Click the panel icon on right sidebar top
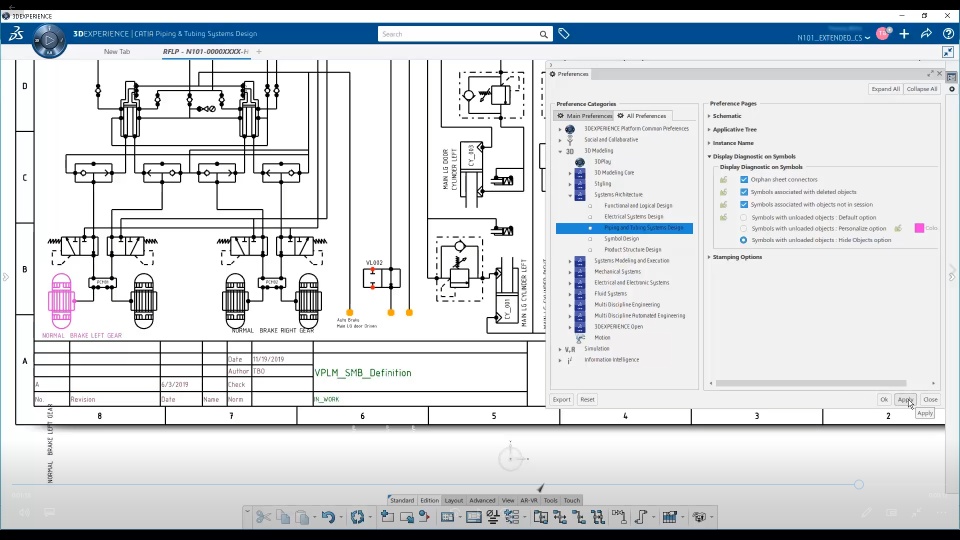The width and height of the screenshot is (960, 540). tap(951, 77)
